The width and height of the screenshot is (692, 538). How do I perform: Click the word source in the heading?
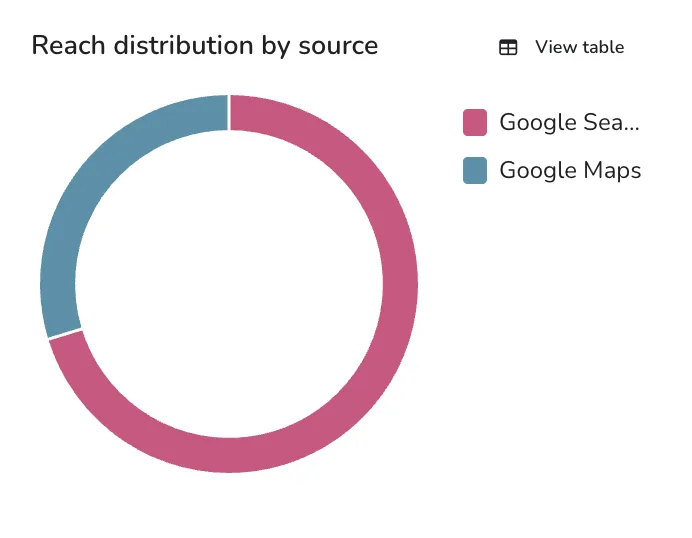338,47
